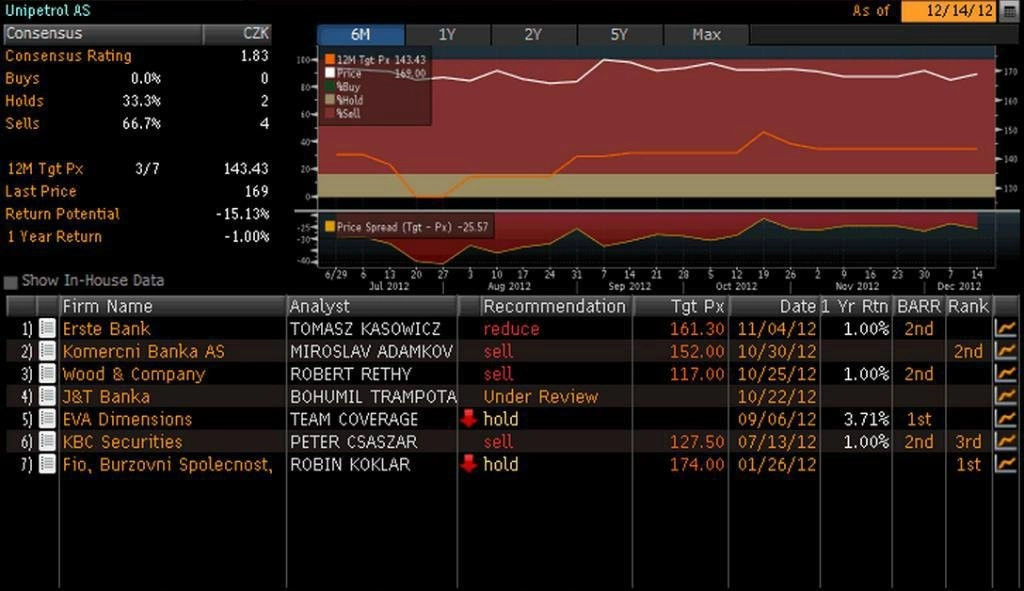
Task: Edit the As of date field 12/14/12
Action: click(950, 11)
